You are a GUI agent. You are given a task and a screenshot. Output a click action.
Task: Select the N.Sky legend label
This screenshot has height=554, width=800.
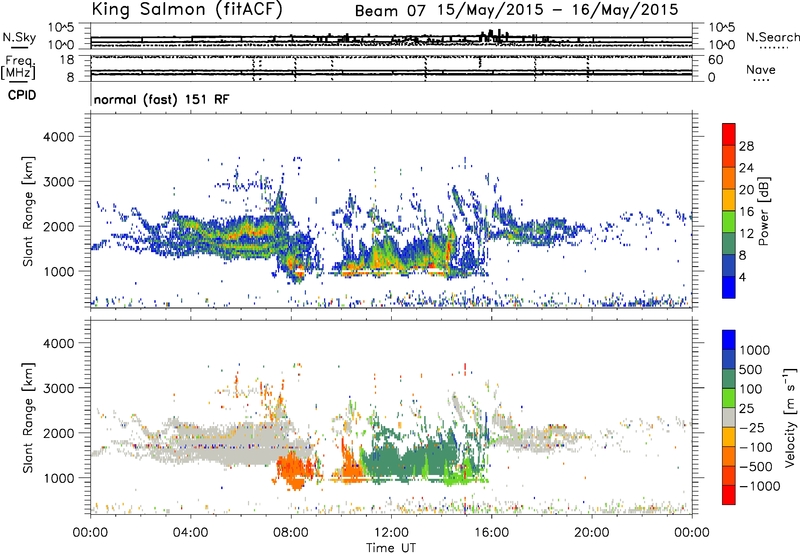[19, 37]
